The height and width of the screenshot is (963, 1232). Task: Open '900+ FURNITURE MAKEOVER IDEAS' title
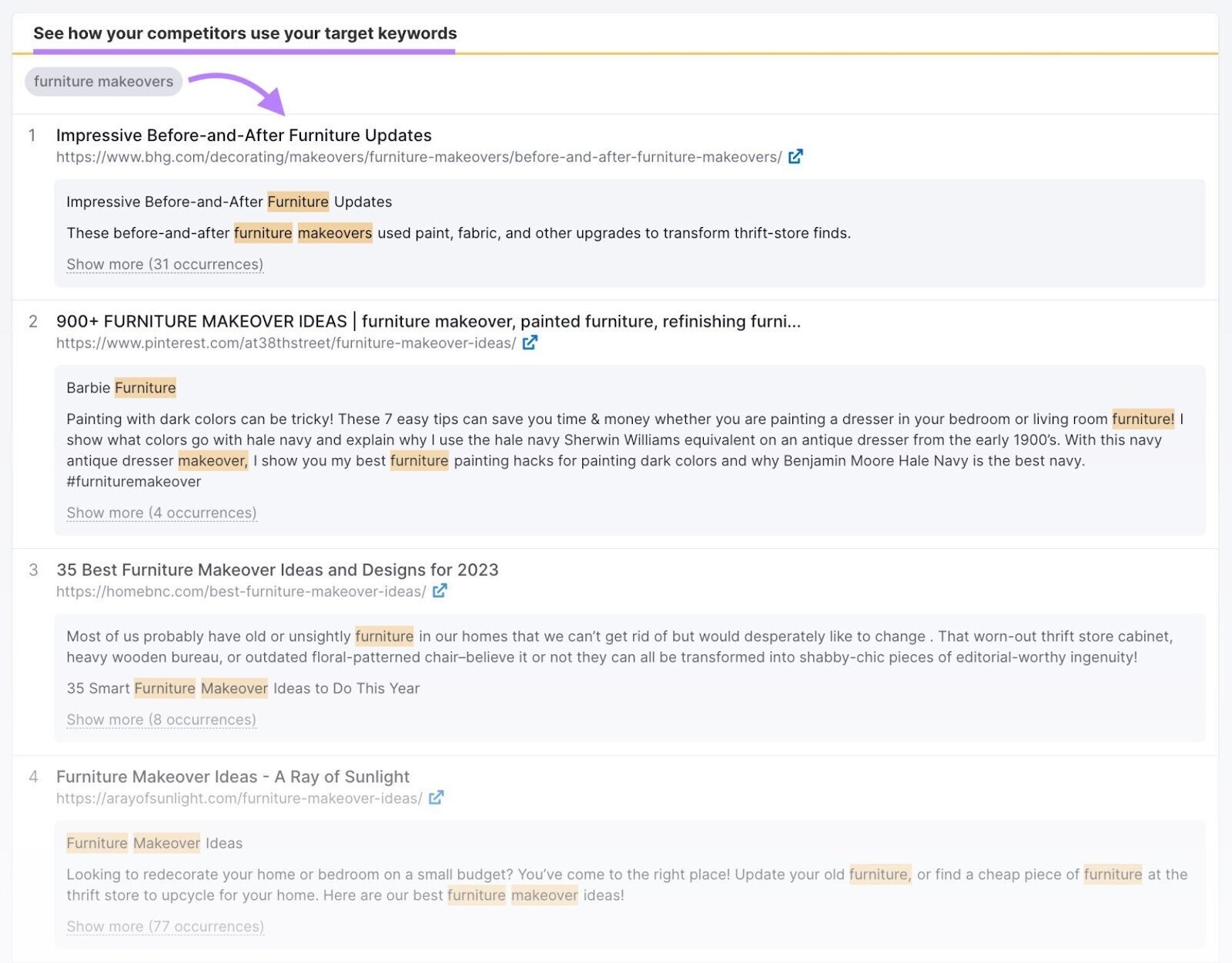(x=428, y=321)
